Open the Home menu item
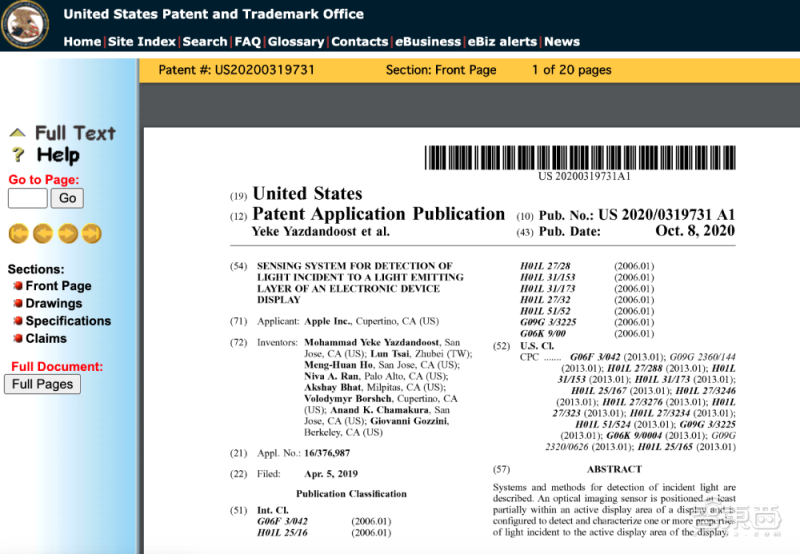Image resolution: width=800 pixels, height=554 pixels. pos(82,42)
